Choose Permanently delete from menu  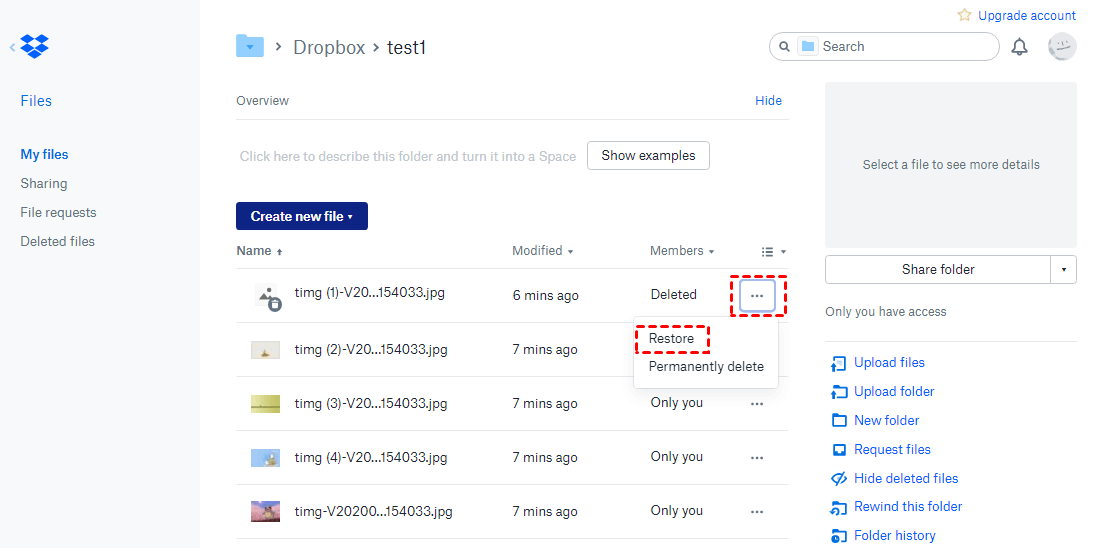[x=706, y=367]
